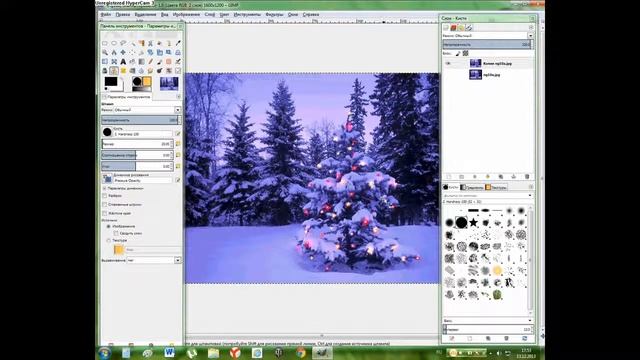Expand the Параметры динамики section
Screen dimensions: 640x360
click(x=104, y=189)
